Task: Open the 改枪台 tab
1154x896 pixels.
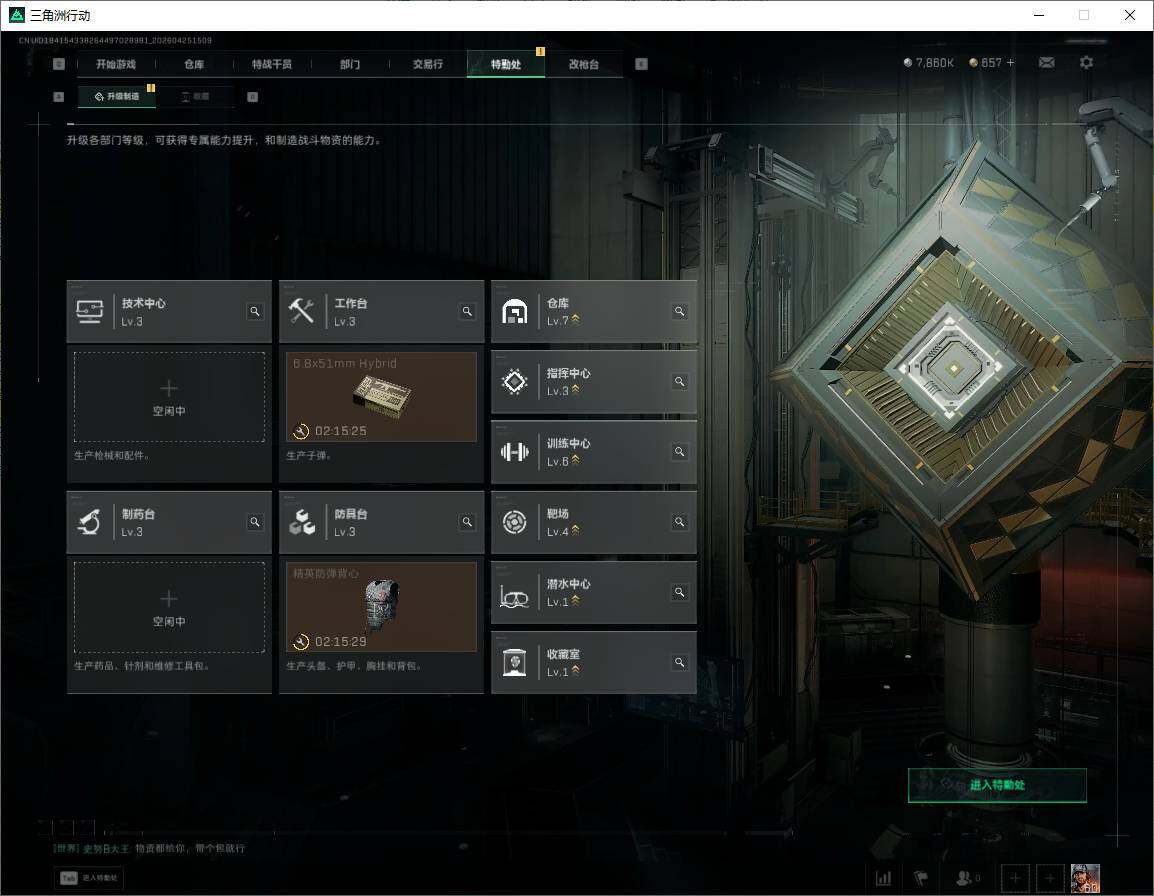Action: (x=584, y=64)
